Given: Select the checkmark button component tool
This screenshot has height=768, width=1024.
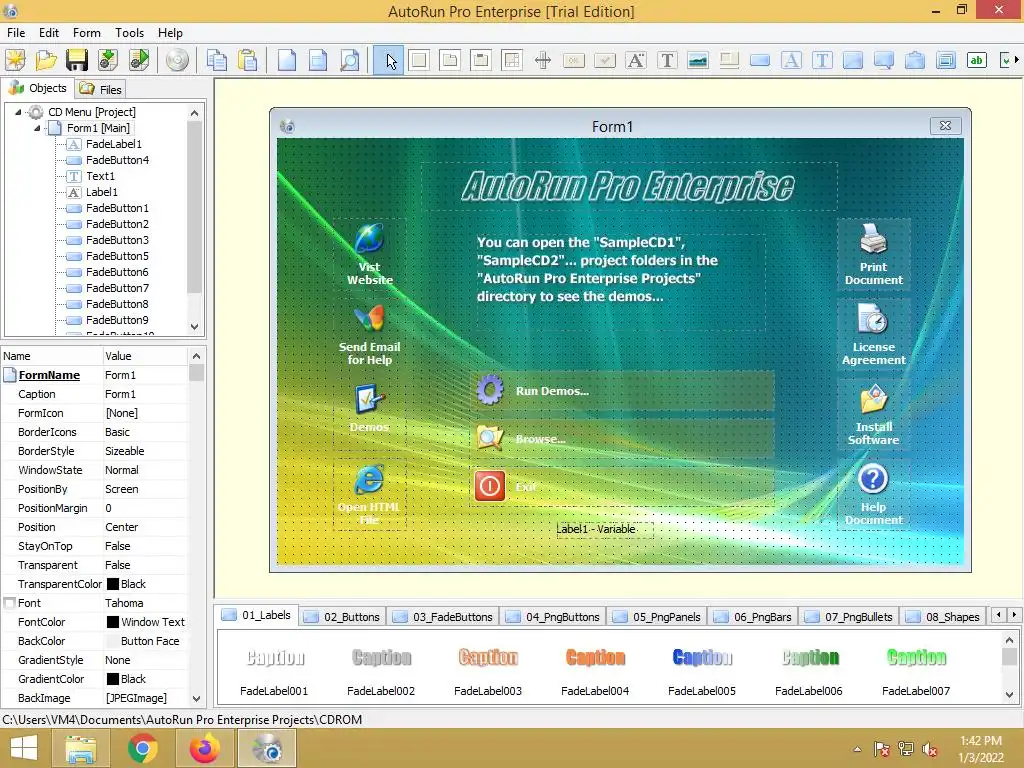Looking at the screenshot, I should click(605, 60).
